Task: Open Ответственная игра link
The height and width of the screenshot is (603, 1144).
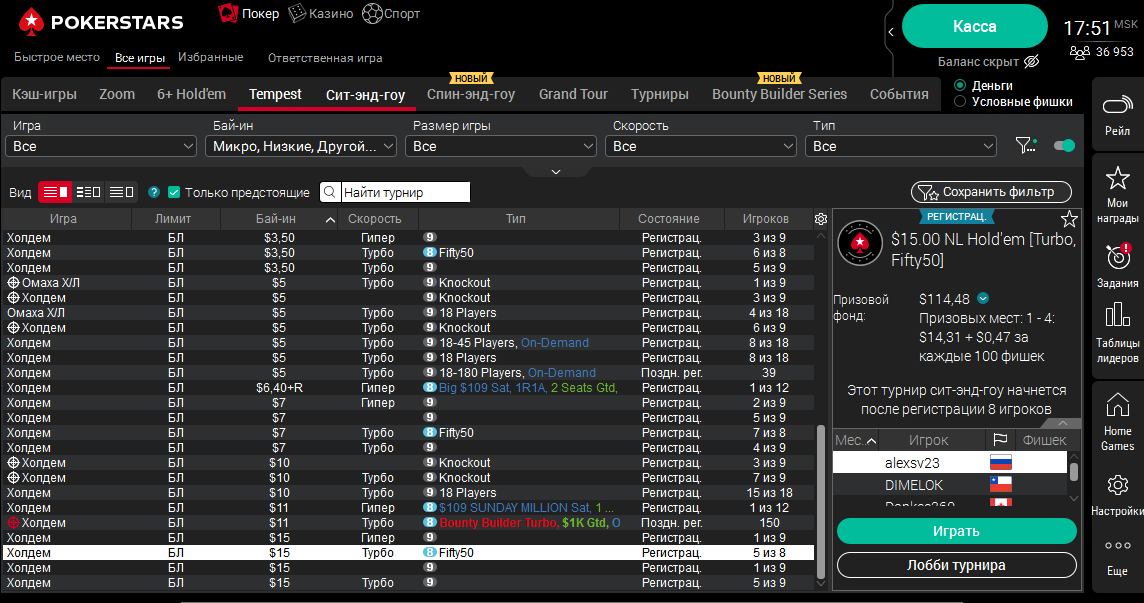Action: [325, 58]
